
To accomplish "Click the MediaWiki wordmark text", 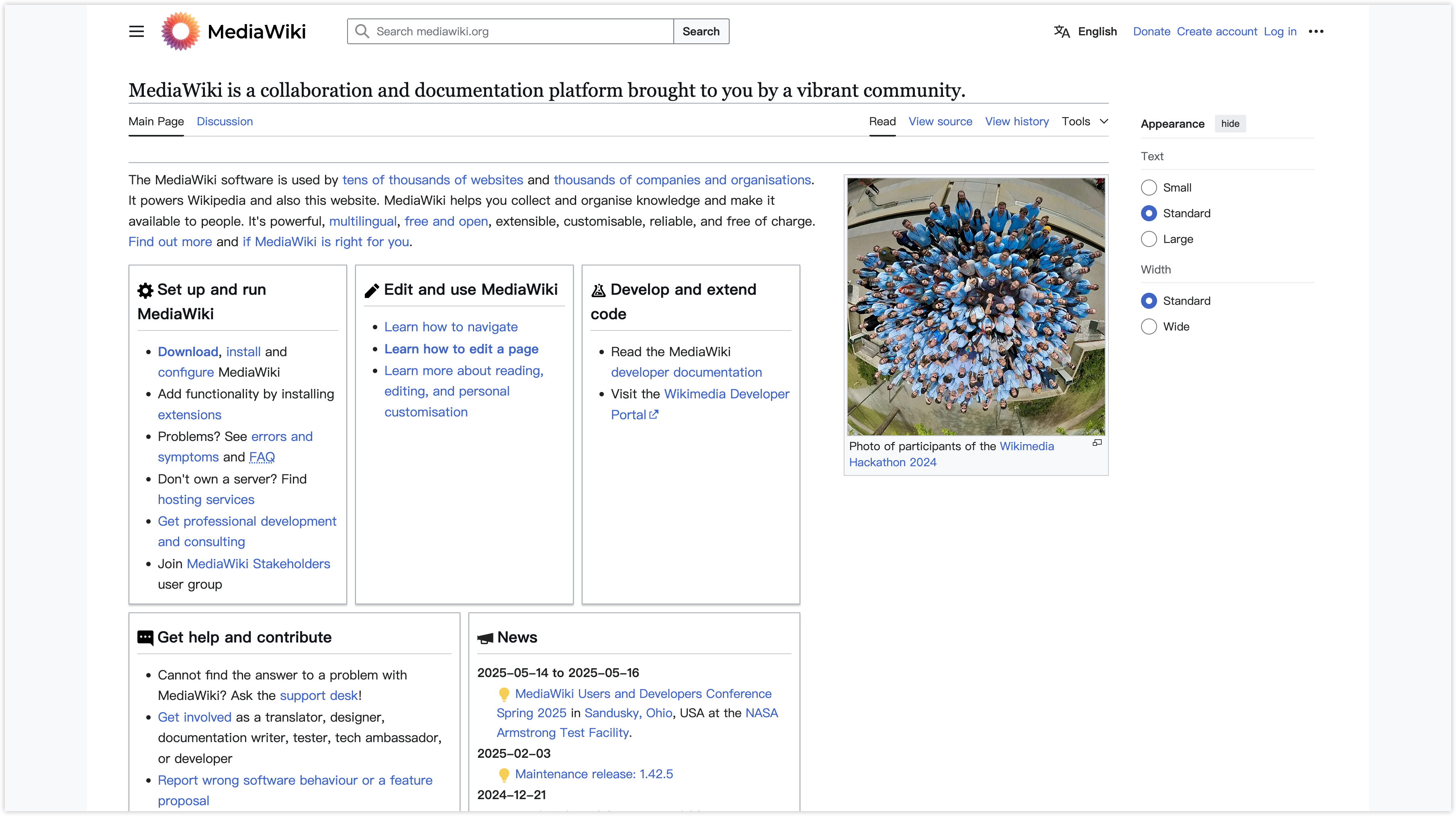I will coord(257,32).
